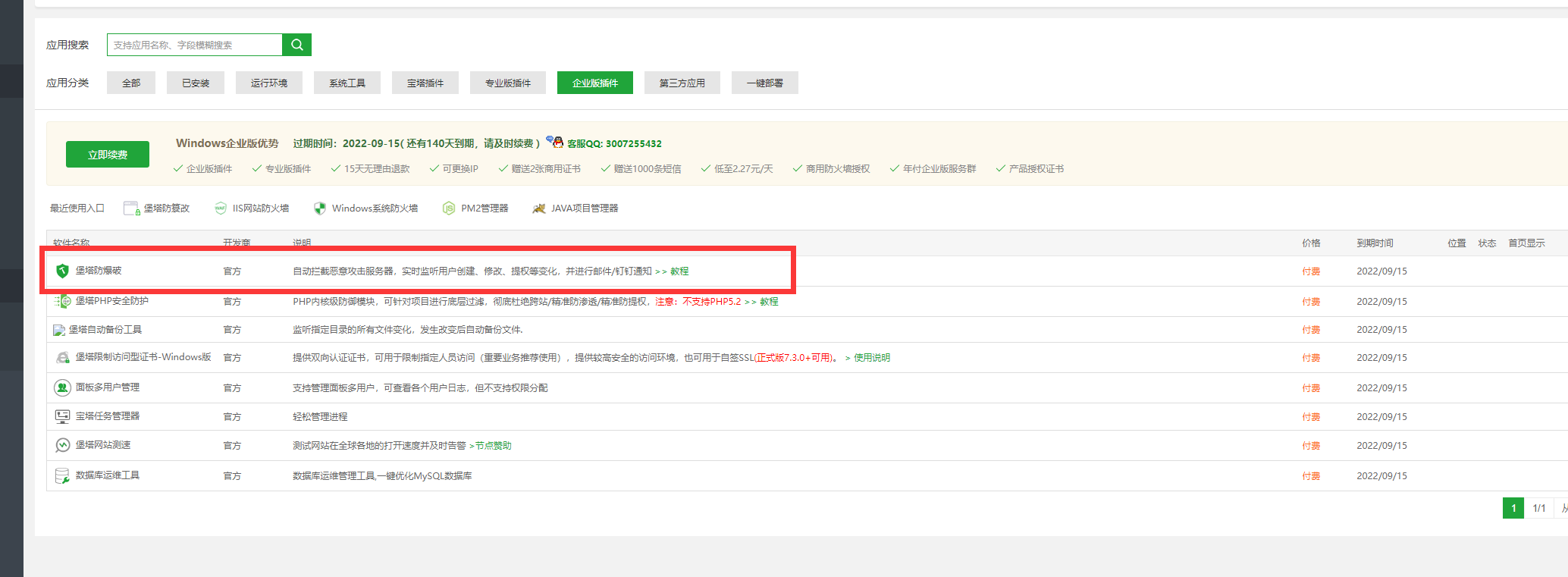Select the 运行环境 category tab
Image resolution: width=1568 pixels, height=577 pixels.
point(269,83)
